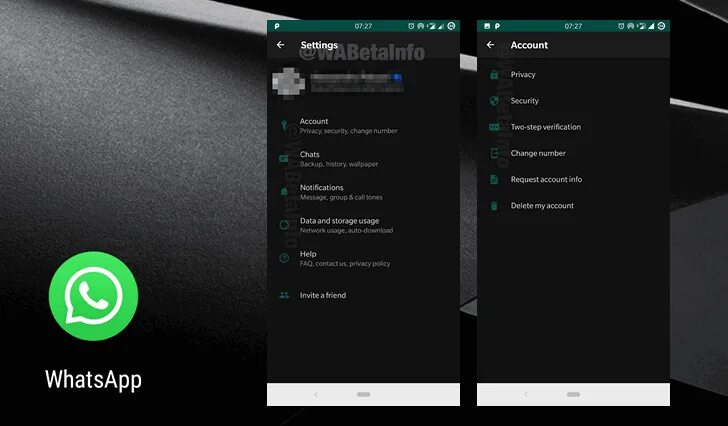Image resolution: width=728 pixels, height=426 pixels.
Task: Click the data usage circle icon
Action: (x=284, y=225)
